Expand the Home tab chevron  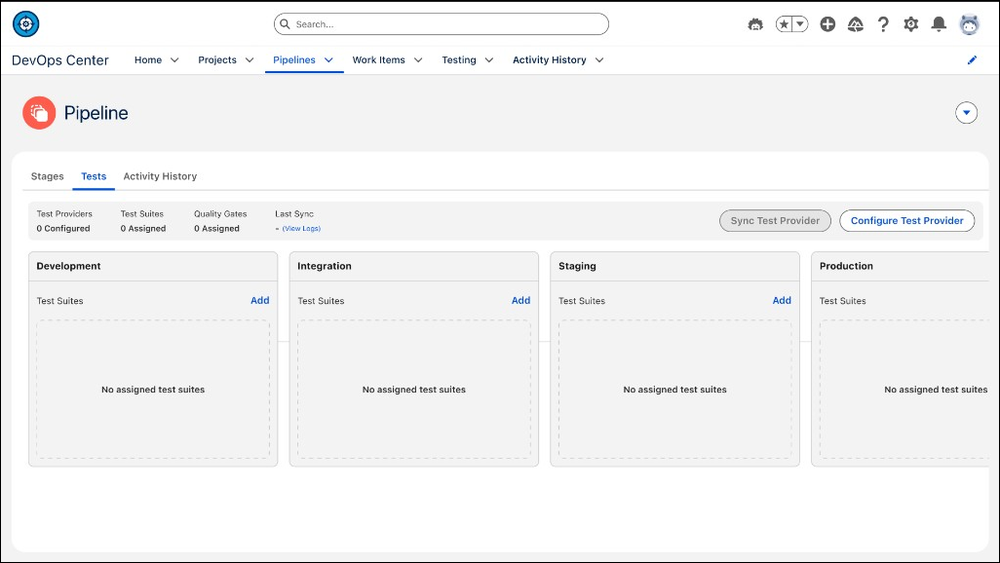174,60
